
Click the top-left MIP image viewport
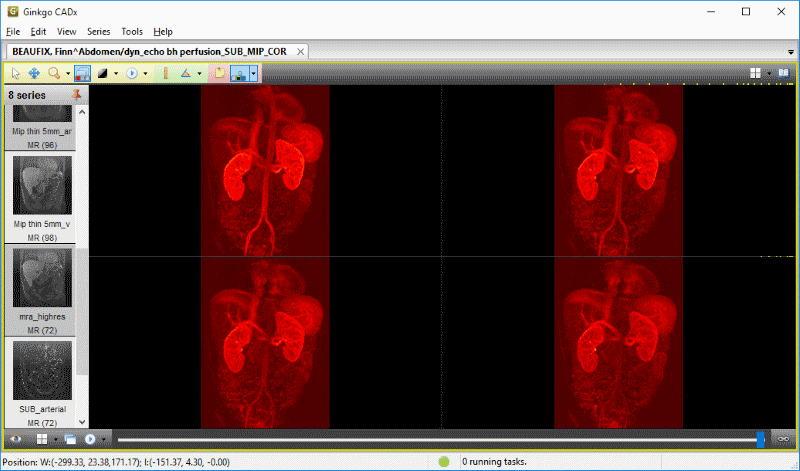(x=265, y=170)
